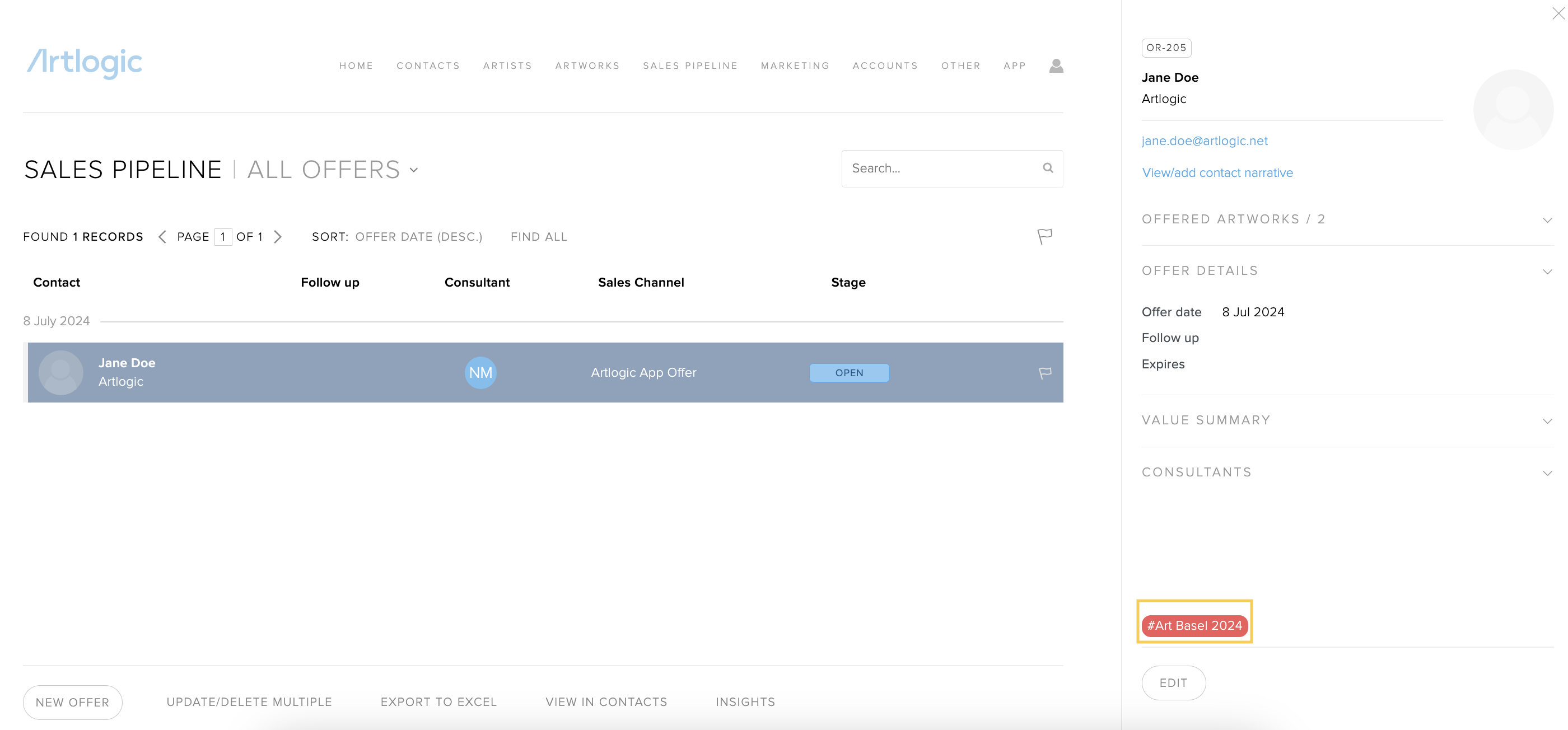
Task: Flag the Jane Doe offer row
Action: pos(1044,373)
